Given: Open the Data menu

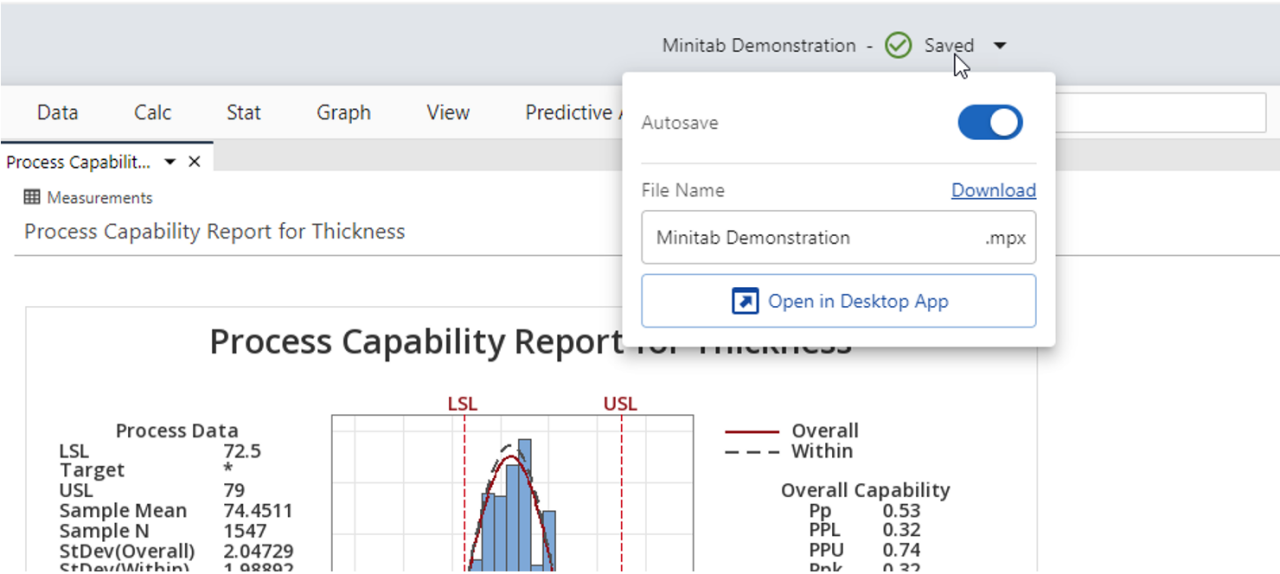Looking at the screenshot, I should click(57, 113).
